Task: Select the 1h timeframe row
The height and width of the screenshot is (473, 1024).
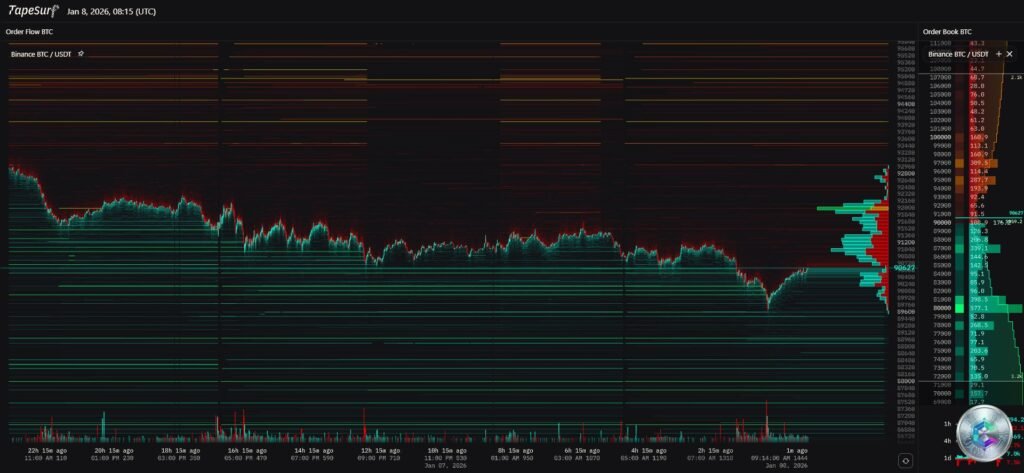Action: 947,423
